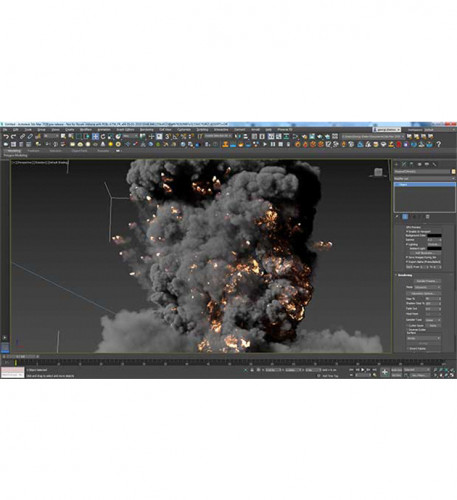Open the Rendering menu
Viewport: 457px width, 500px height.
(x=146, y=129)
